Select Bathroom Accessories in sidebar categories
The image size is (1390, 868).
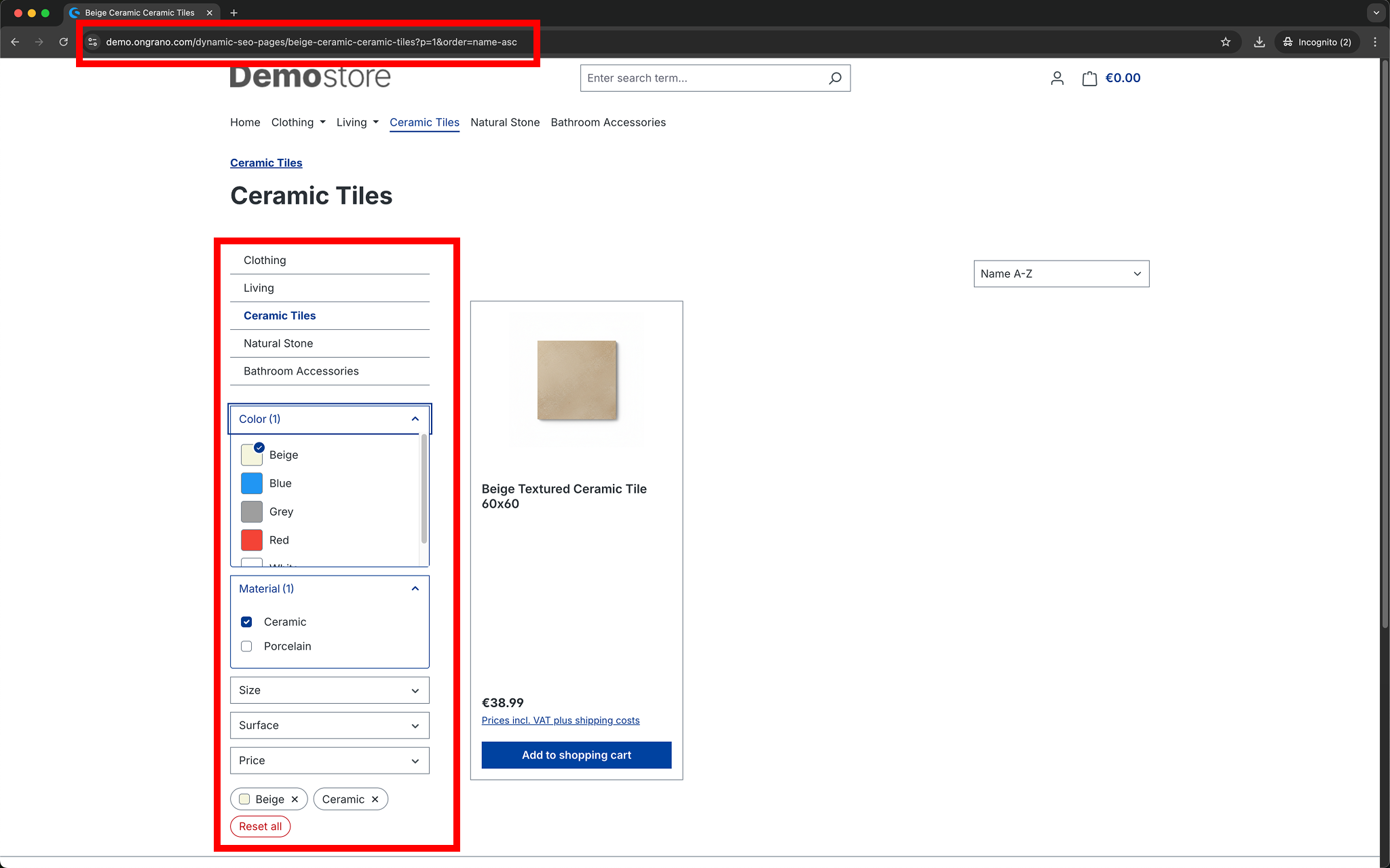330,371
